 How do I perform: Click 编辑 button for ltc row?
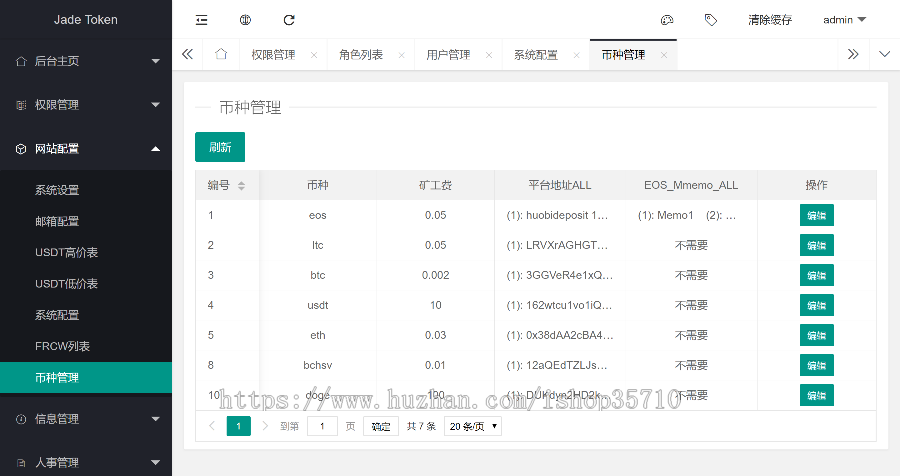tap(816, 245)
